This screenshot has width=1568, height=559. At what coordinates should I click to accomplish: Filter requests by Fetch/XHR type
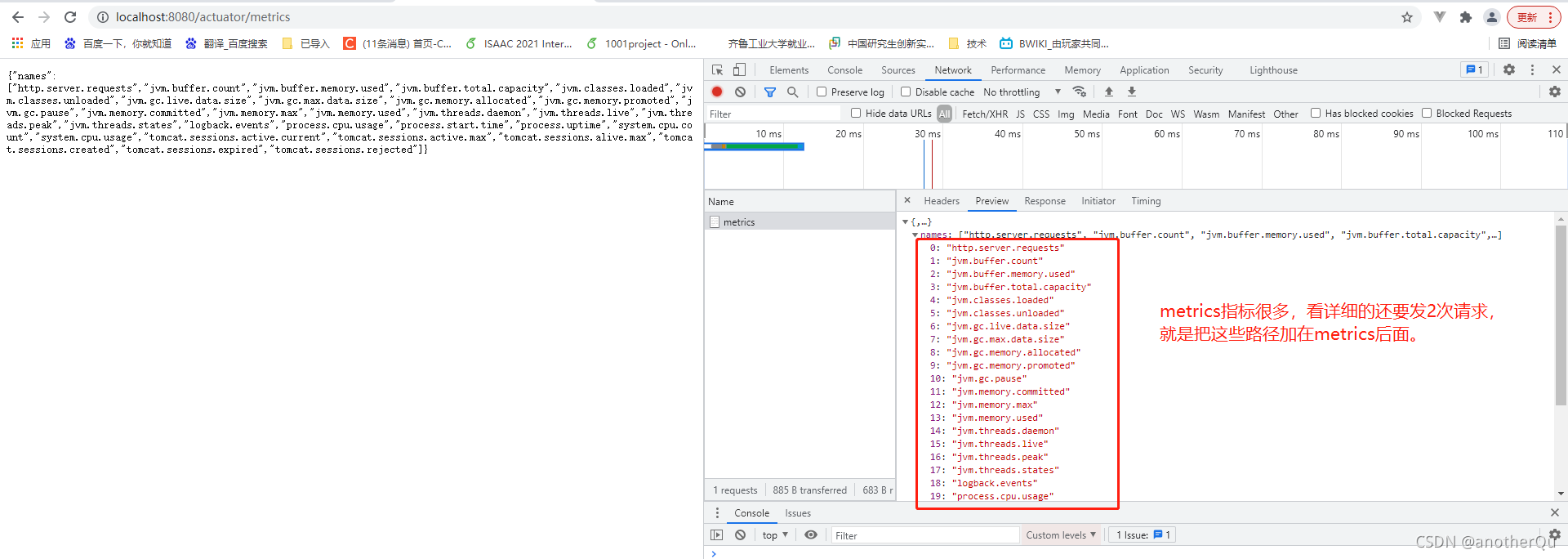[x=985, y=114]
